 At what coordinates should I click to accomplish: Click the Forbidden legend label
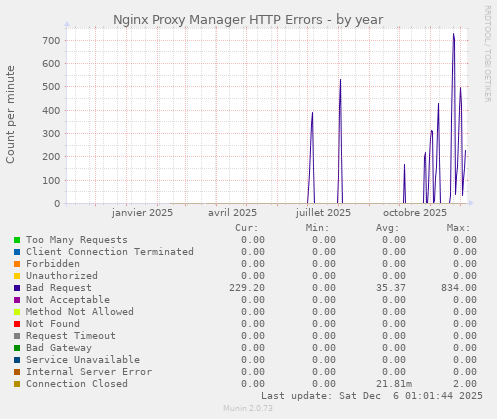[53, 264]
